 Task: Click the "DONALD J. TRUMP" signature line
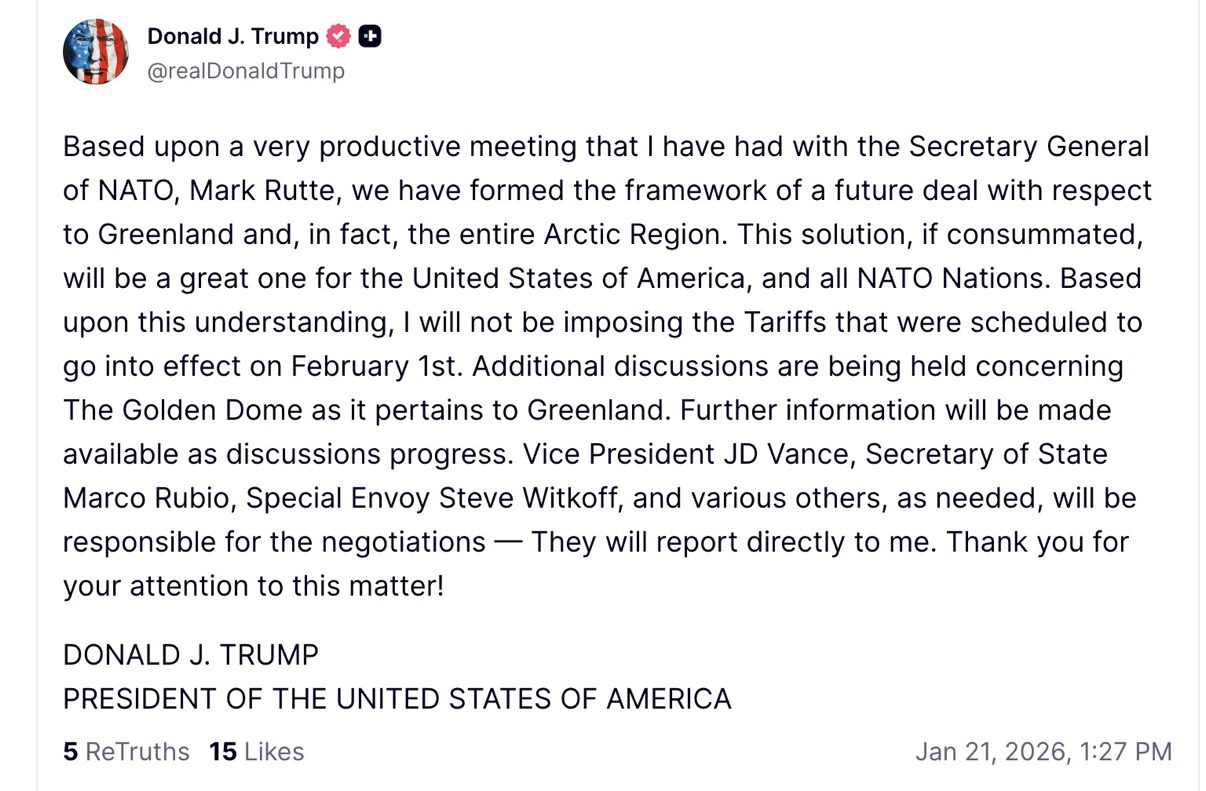point(190,655)
